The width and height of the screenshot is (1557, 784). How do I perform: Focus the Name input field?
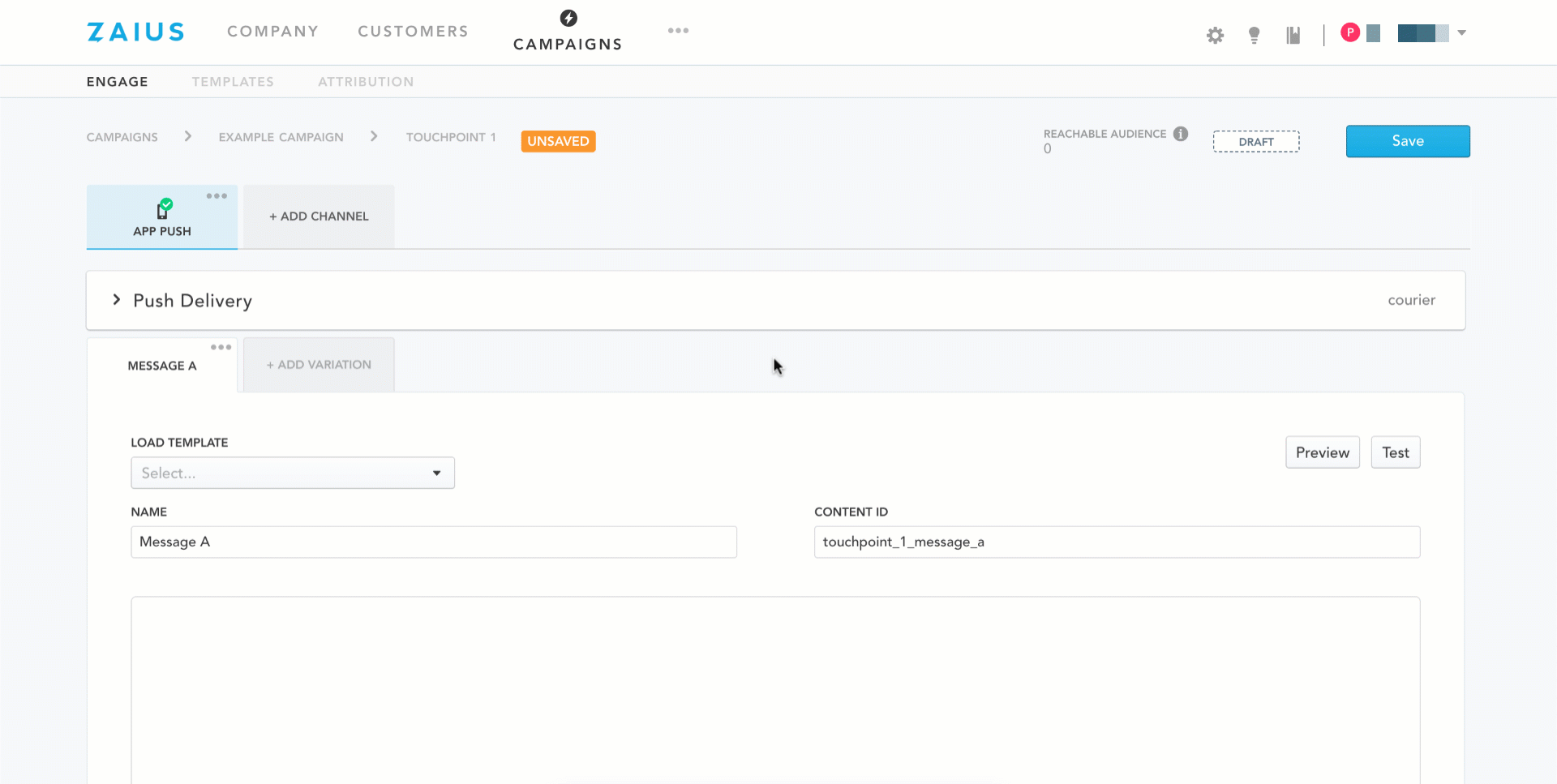(434, 542)
